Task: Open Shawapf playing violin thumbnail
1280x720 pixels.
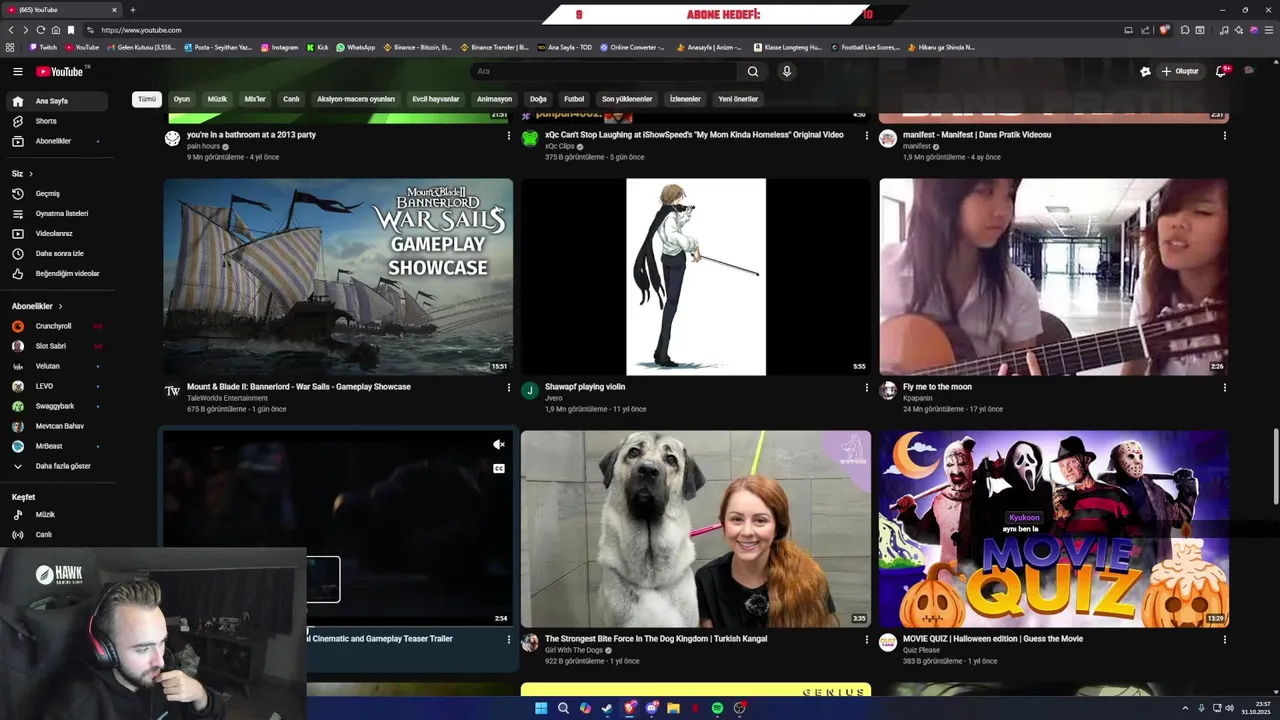Action: (696, 277)
